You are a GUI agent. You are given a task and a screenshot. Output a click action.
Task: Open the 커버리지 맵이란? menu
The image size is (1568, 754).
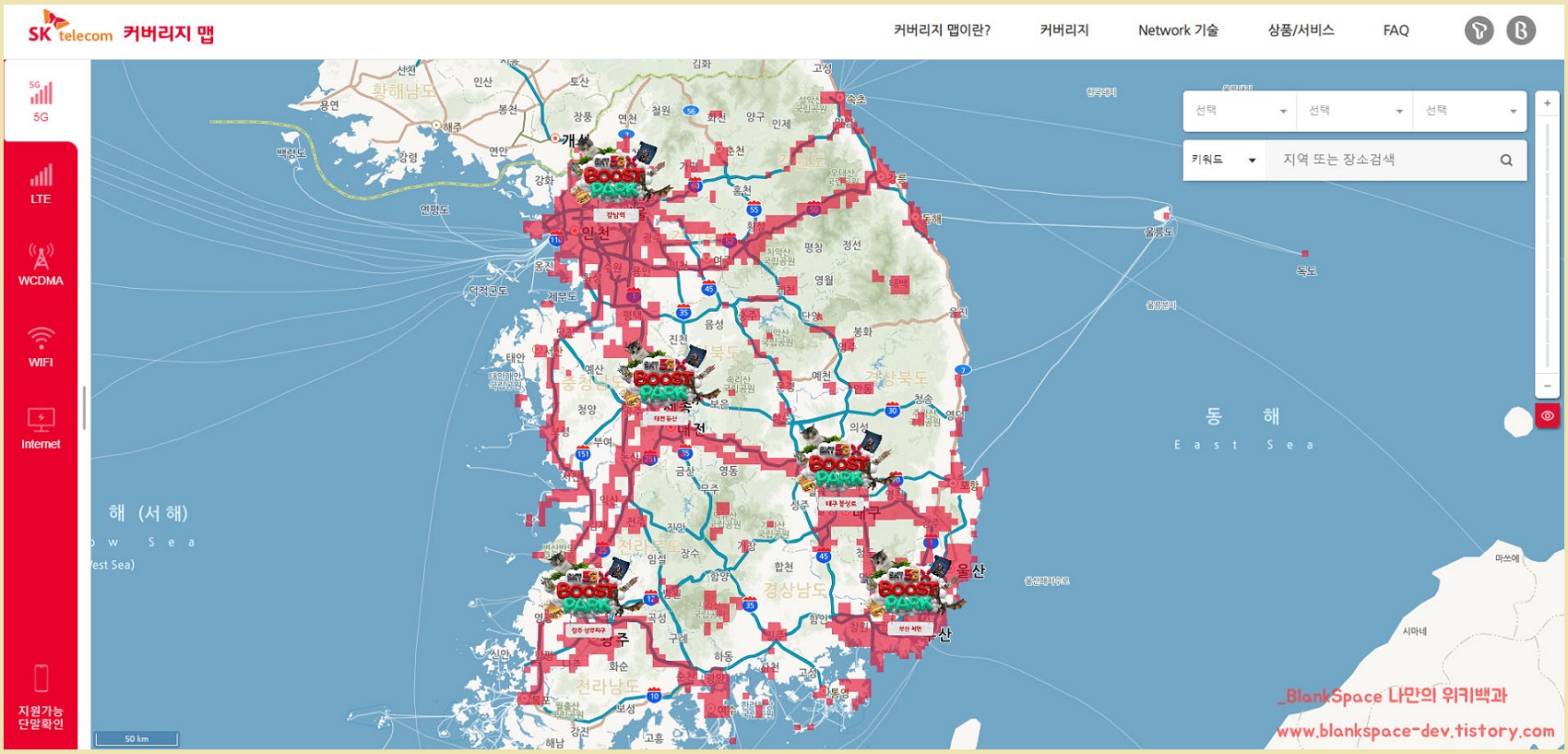pyautogui.click(x=942, y=30)
